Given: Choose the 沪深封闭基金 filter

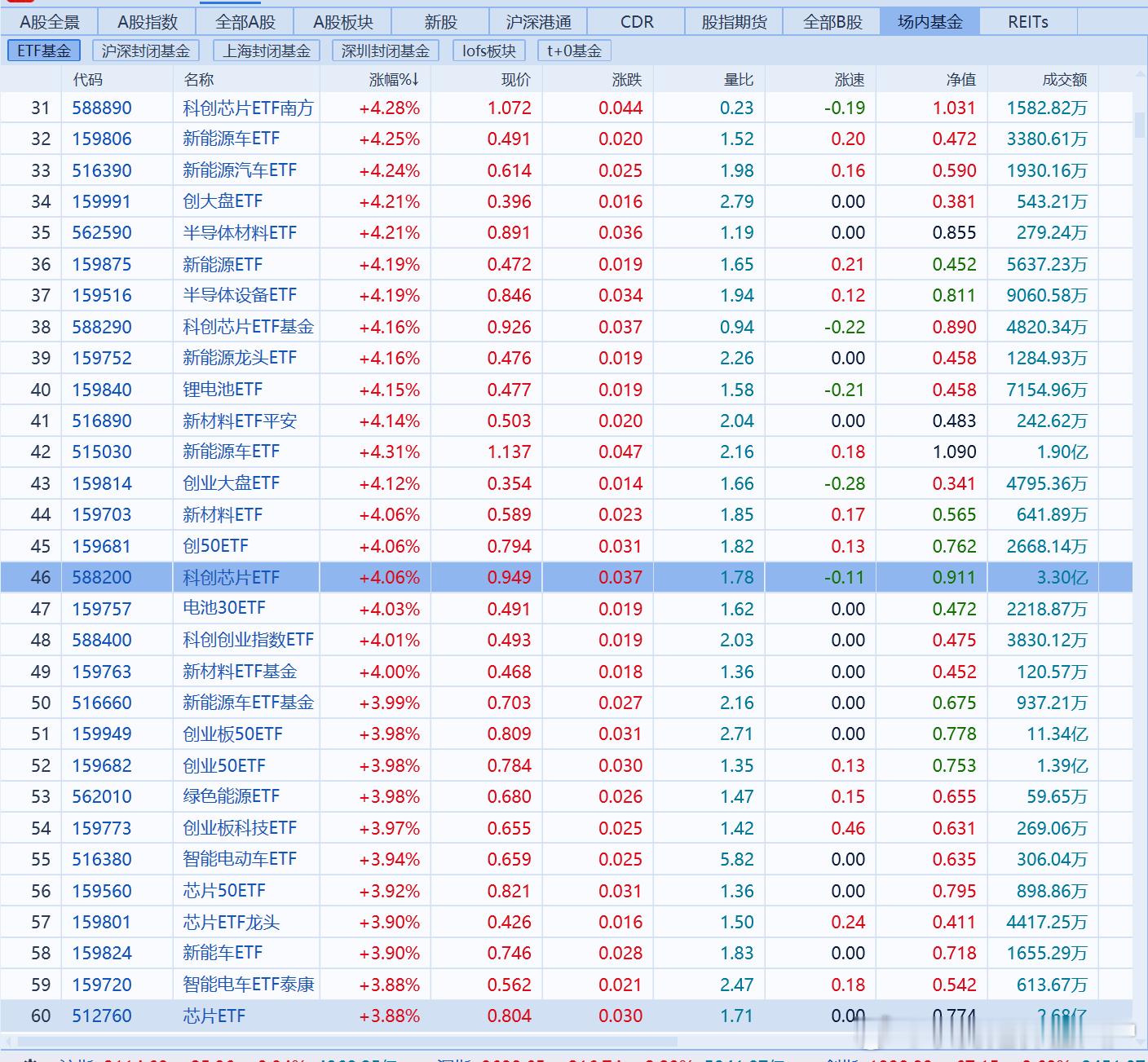Looking at the screenshot, I should coord(146,51).
